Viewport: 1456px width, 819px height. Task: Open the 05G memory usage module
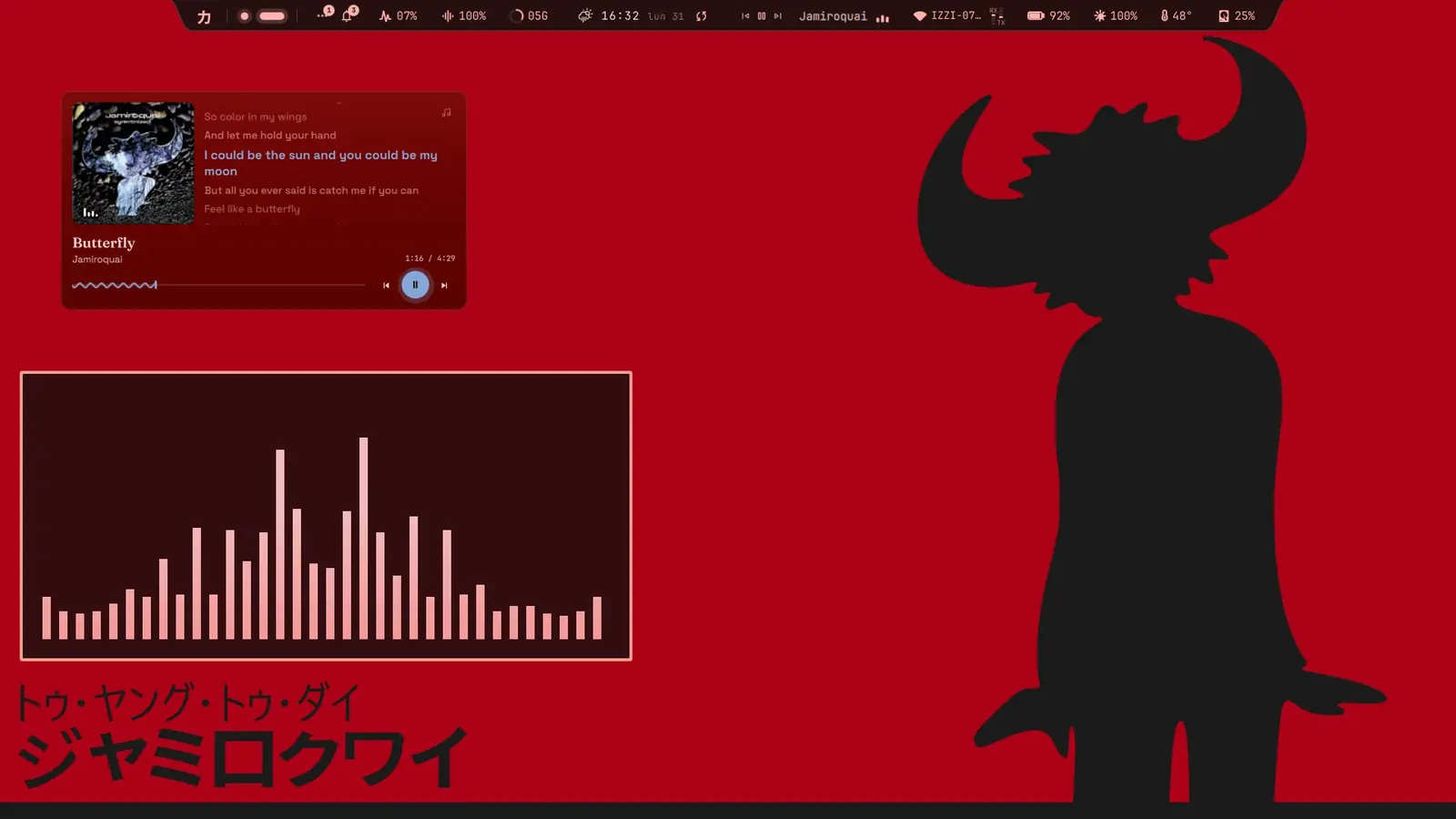click(x=529, y=16)
